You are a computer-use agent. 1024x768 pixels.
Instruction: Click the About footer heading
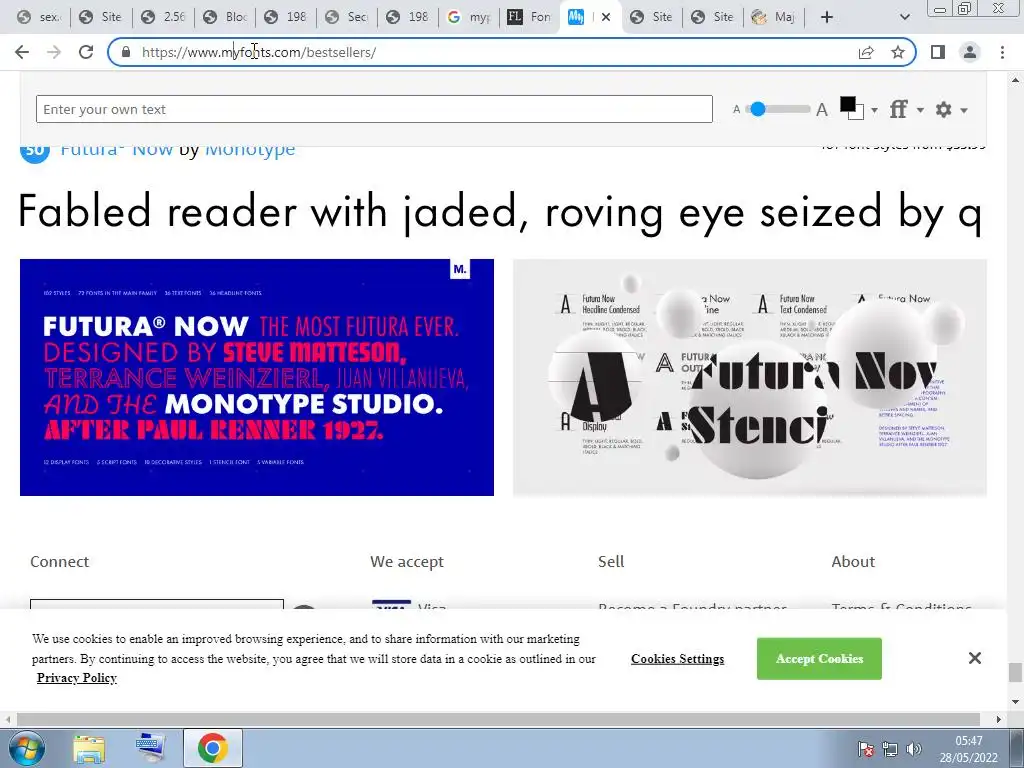click(x=853, y=562)
